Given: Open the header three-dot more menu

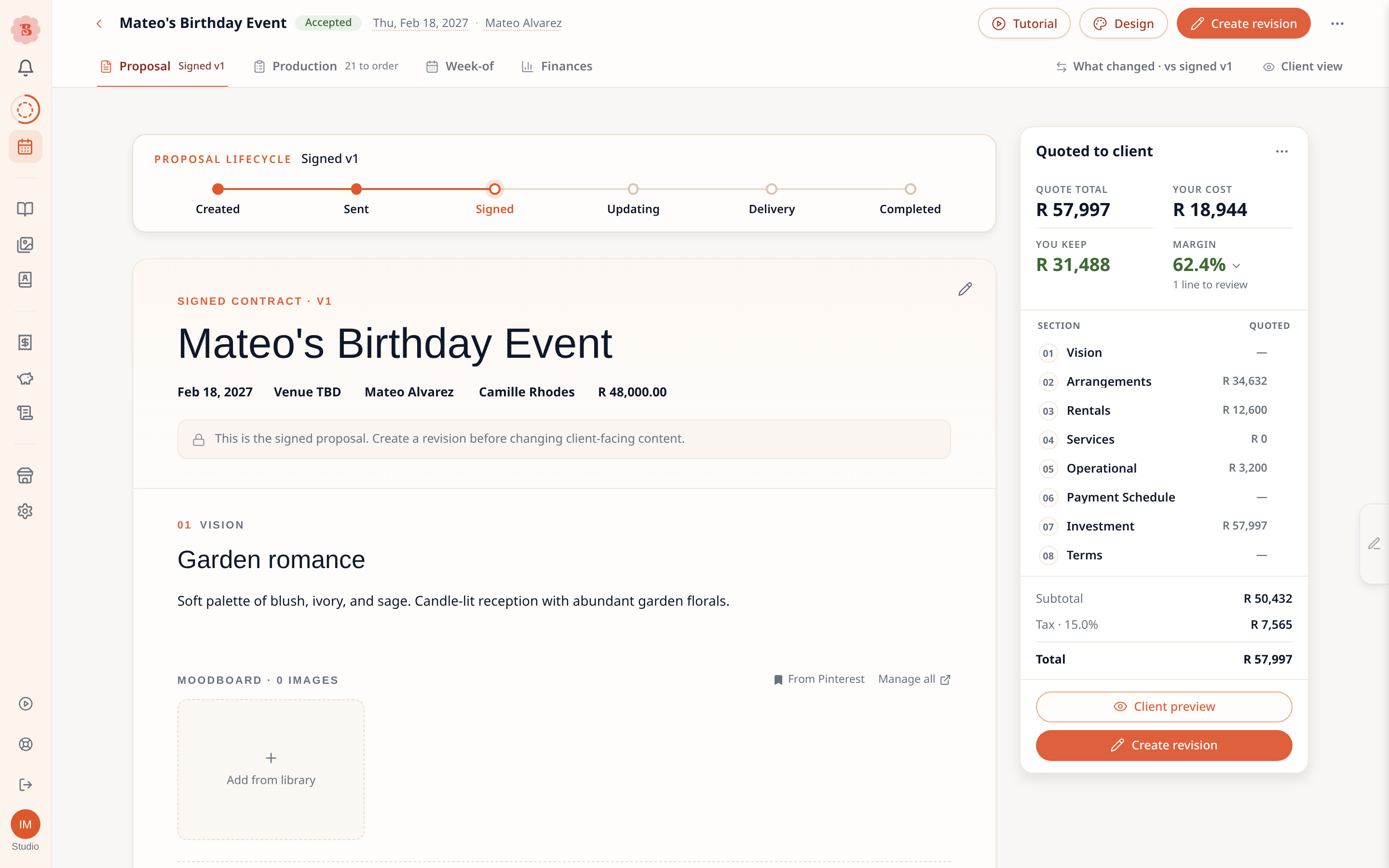Looking at the screenshot, I should pyautogui.click(x=1337, y=24).
